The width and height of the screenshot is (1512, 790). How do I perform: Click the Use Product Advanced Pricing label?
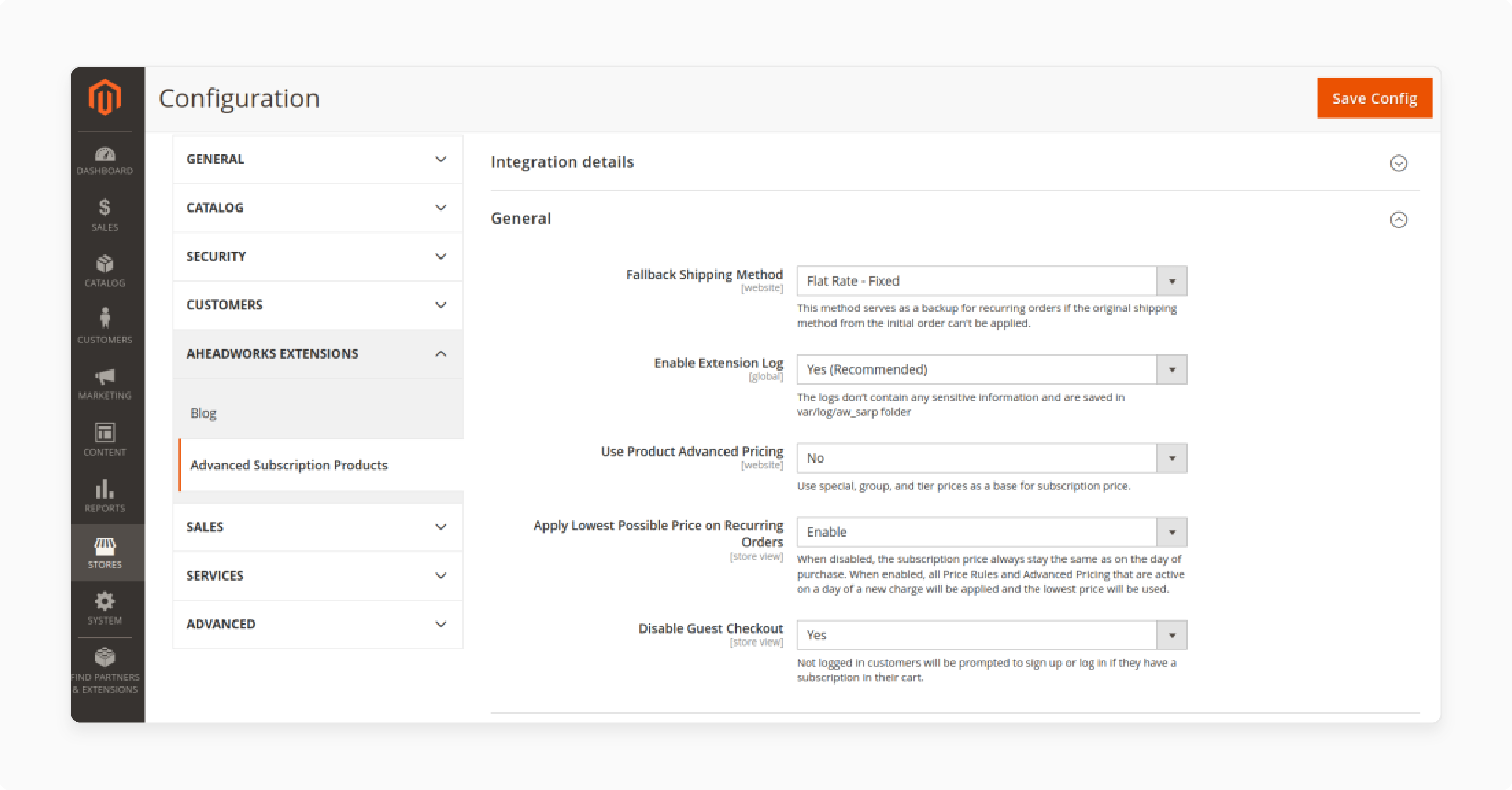(x=692, y=452)
